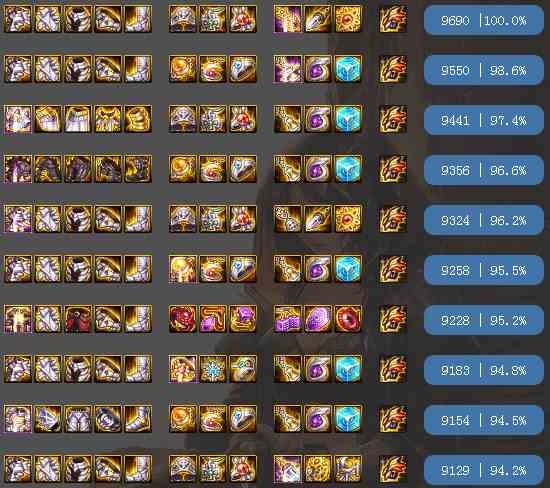Screen dimensions: 550x488
Task: Click the golden sun stone icon in 9690 row
Action: click(x=348, y=19)
